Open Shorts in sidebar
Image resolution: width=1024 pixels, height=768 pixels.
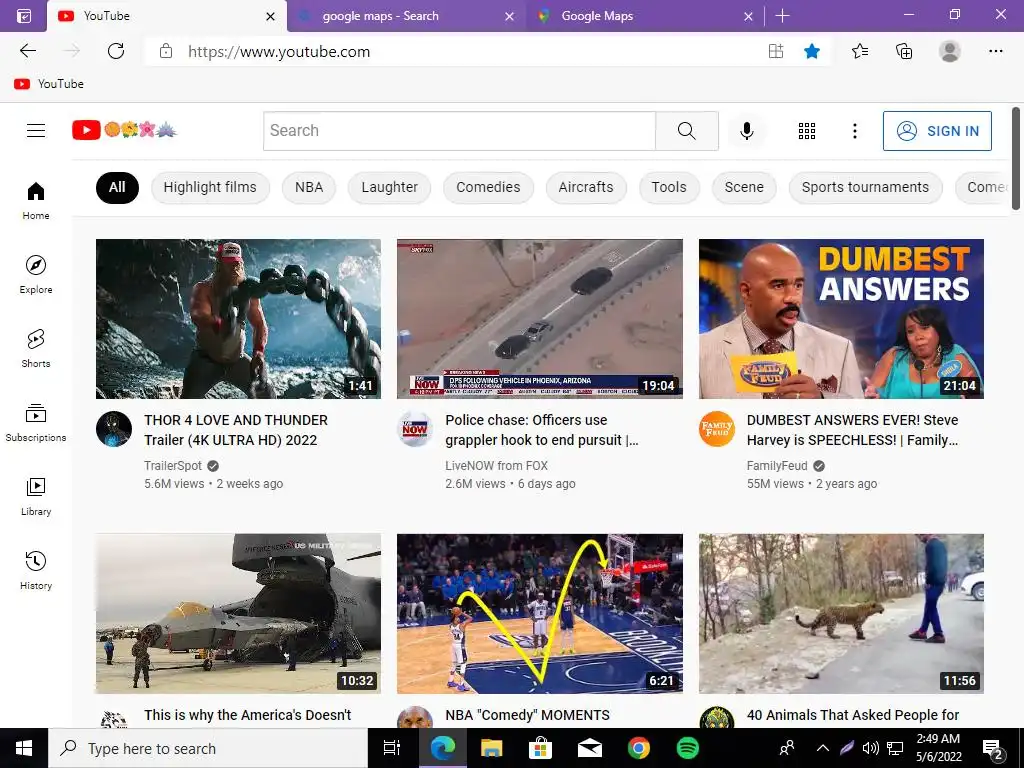36,348
